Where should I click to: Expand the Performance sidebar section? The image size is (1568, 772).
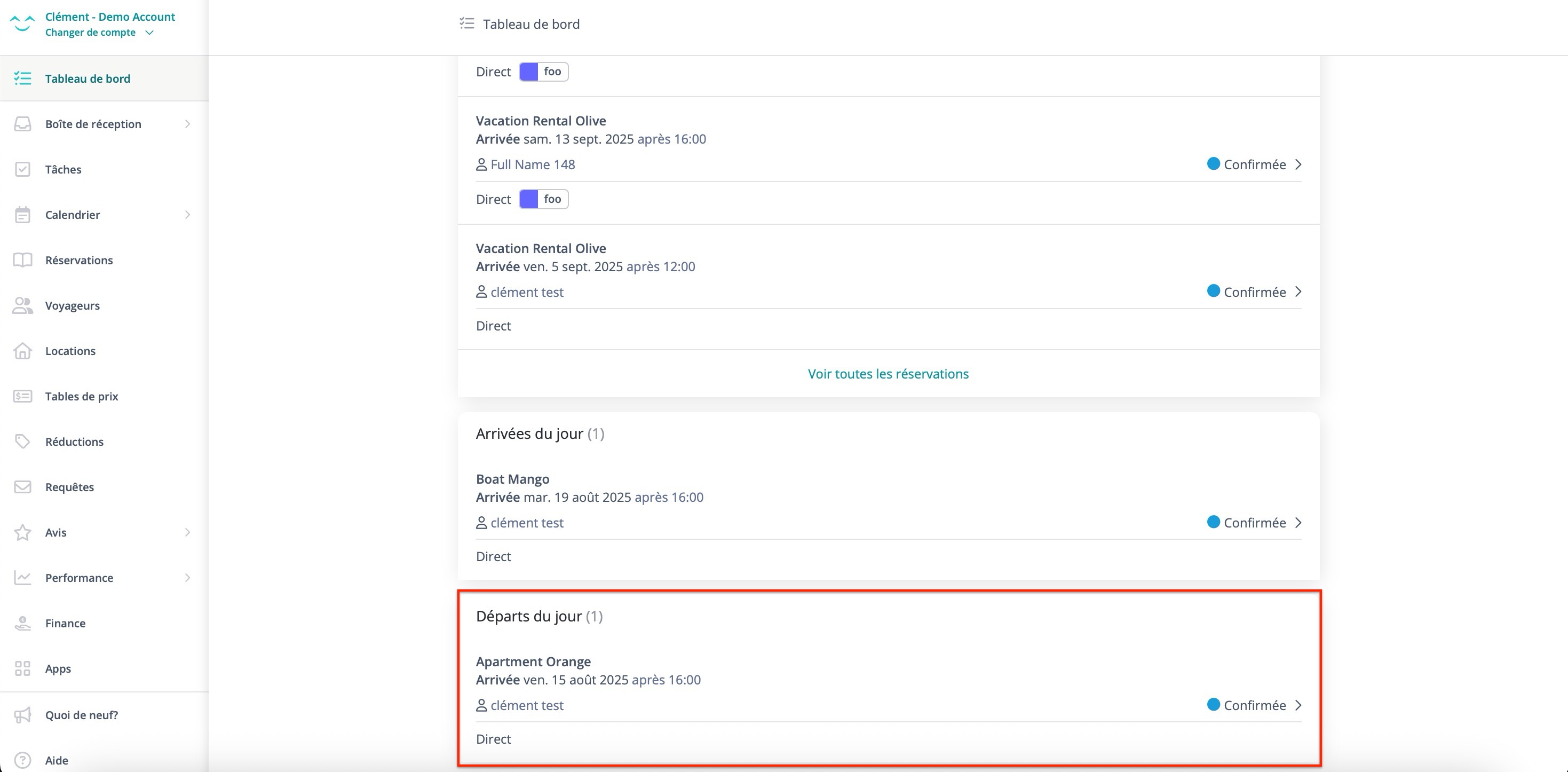187,578
